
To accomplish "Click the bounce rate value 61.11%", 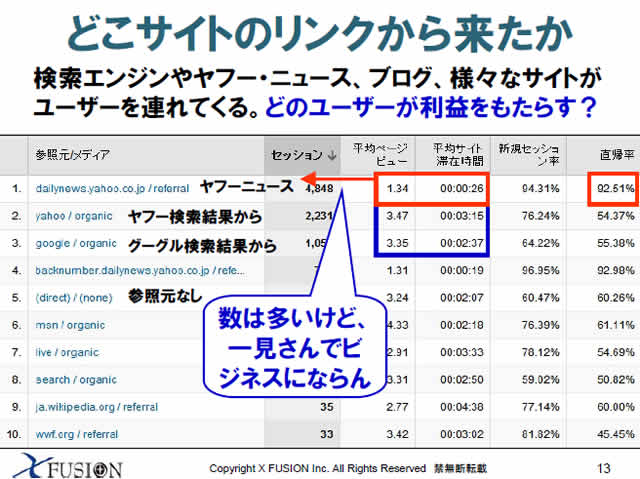I will pyautogui.click(x=616, y=325).
